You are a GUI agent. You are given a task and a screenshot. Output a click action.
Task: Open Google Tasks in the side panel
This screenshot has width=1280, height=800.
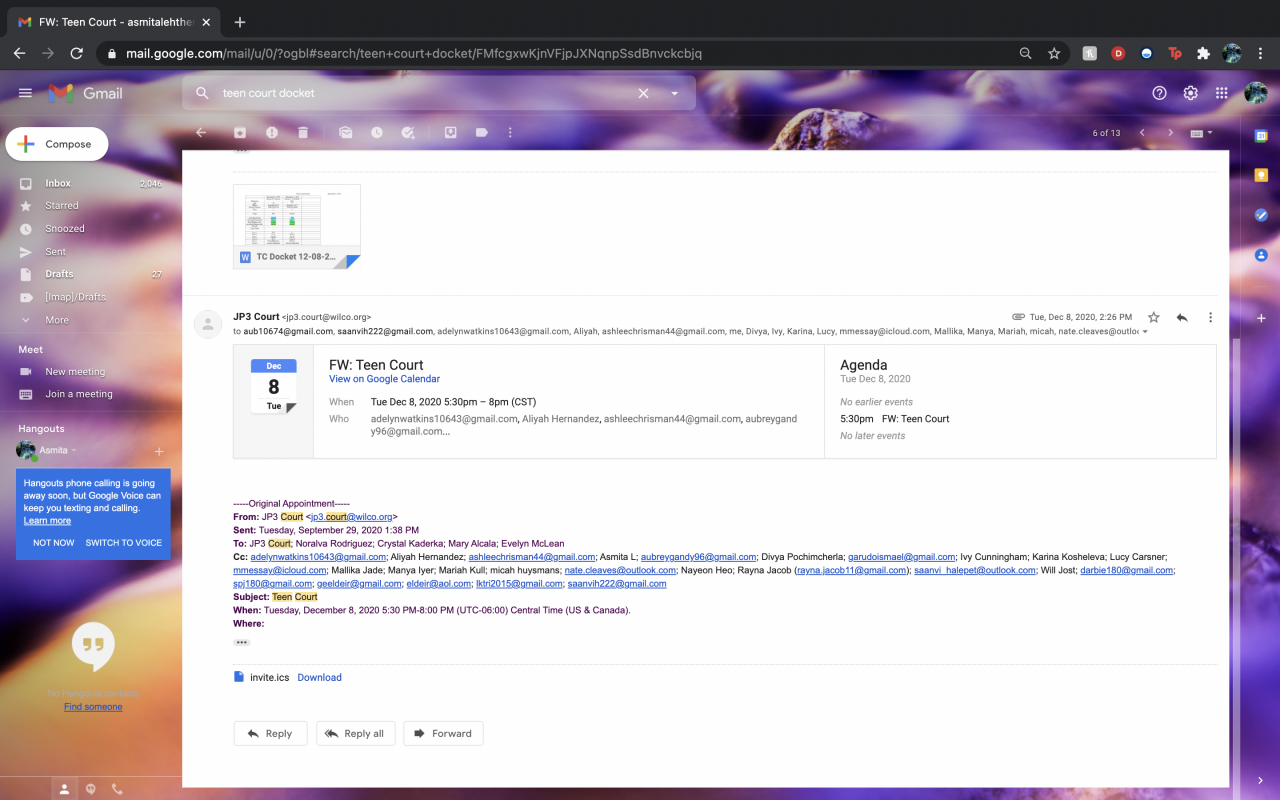tap(1261, 215)
